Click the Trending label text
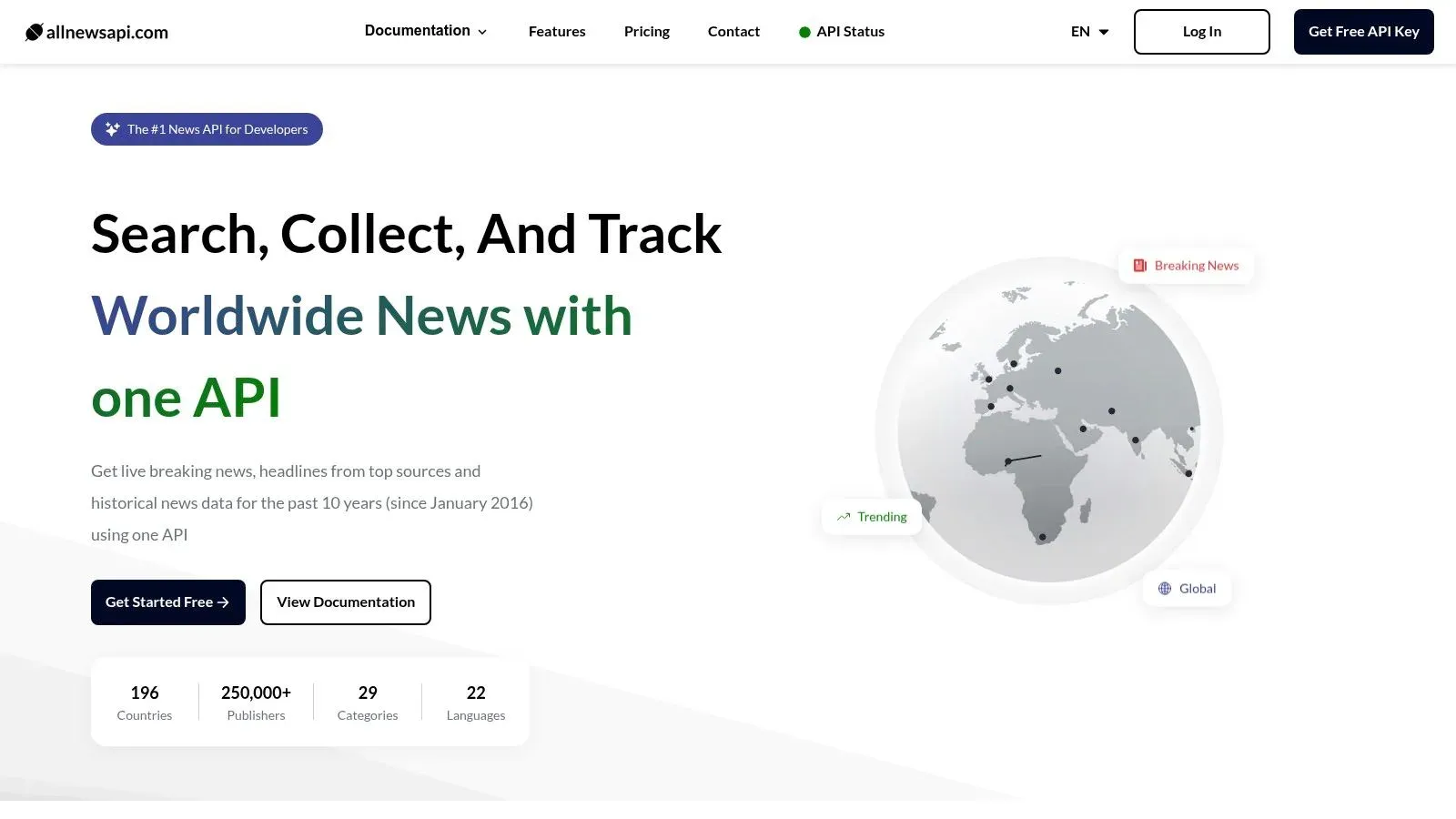Image resolution: width=1456 pixels, height=819 pixels. click(882, 517)
